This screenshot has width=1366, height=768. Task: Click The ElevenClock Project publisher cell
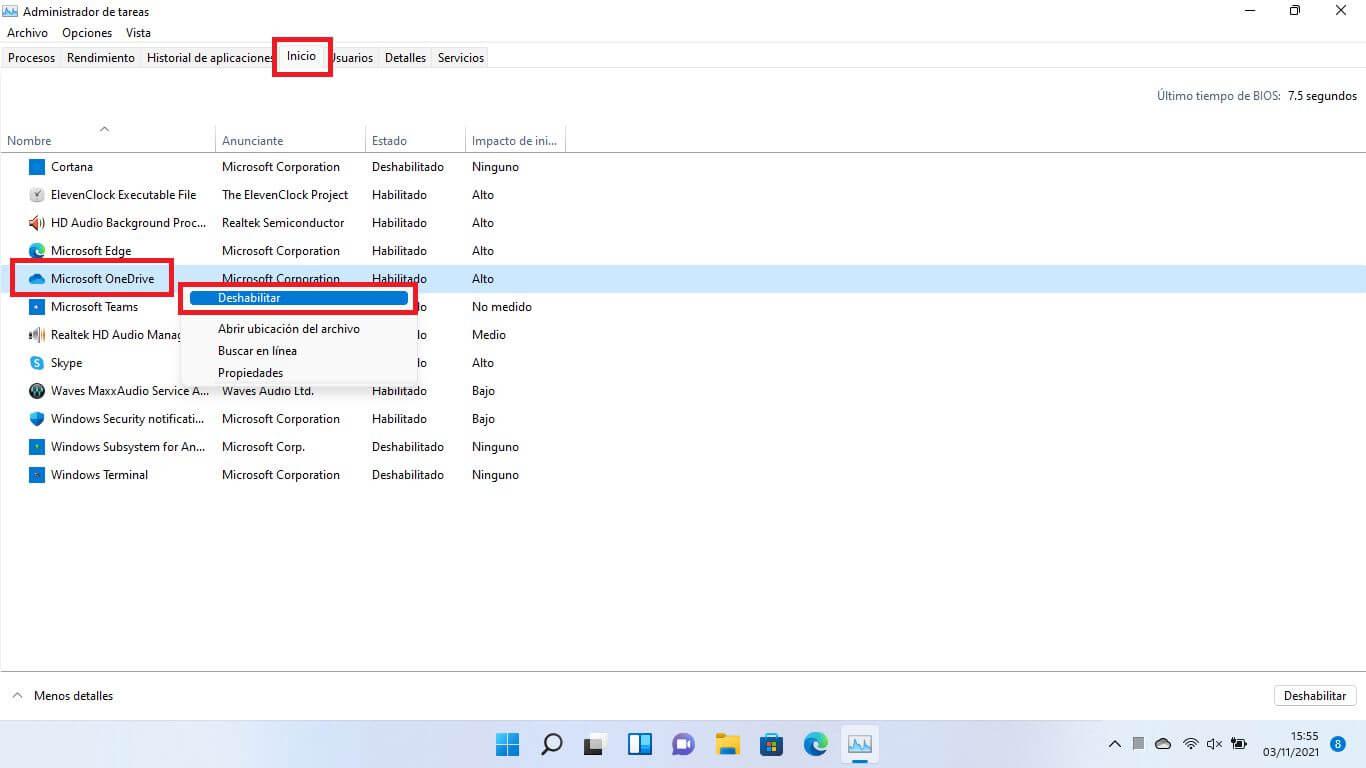(285, 195)
